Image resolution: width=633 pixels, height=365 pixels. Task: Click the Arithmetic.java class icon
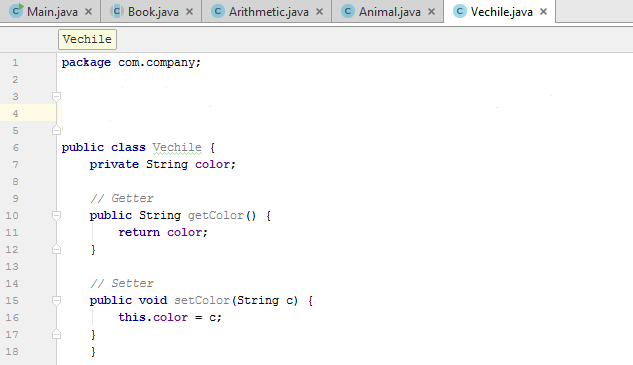[218, 11]
